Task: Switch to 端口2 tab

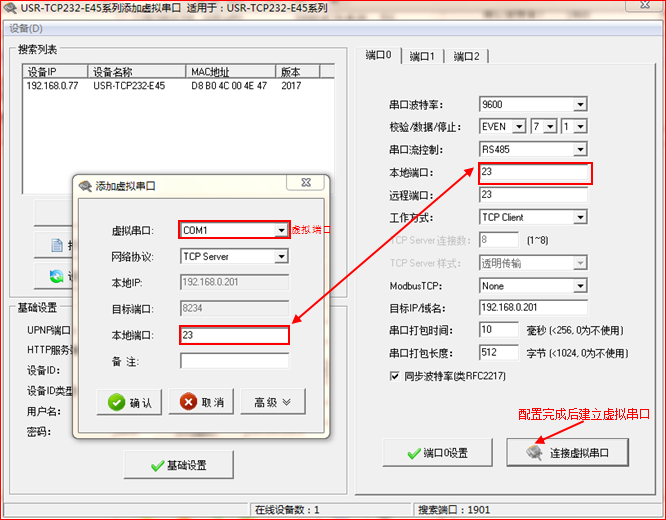Action: [466, 56]
